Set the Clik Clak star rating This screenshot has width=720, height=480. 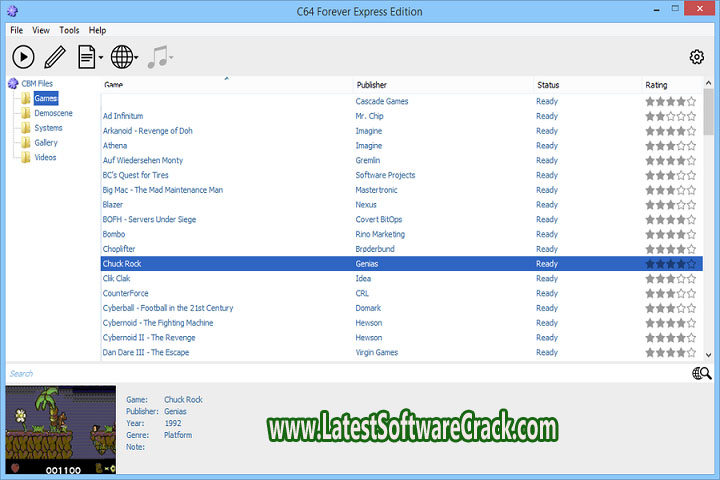pyautogui.click(x=670, y=278)
